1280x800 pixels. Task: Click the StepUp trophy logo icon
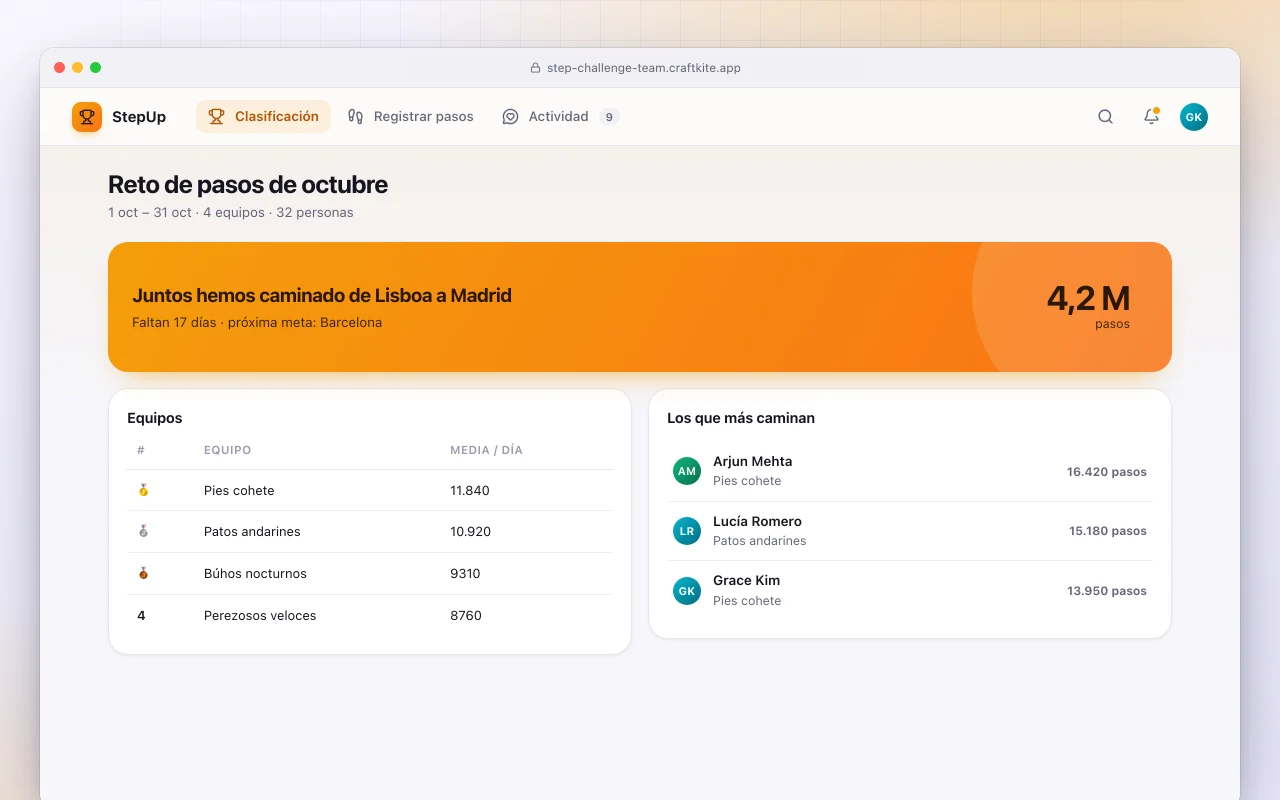[87, 117]
